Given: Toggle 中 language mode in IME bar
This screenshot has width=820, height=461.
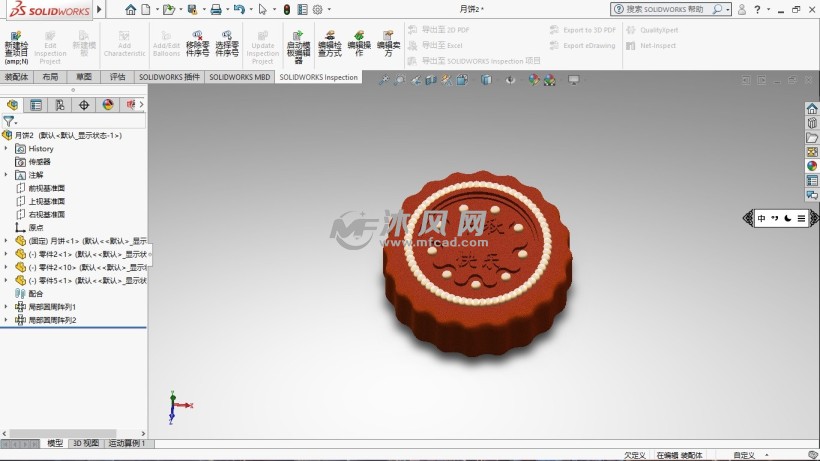Looking at the screenshot, I should [762, 218].
